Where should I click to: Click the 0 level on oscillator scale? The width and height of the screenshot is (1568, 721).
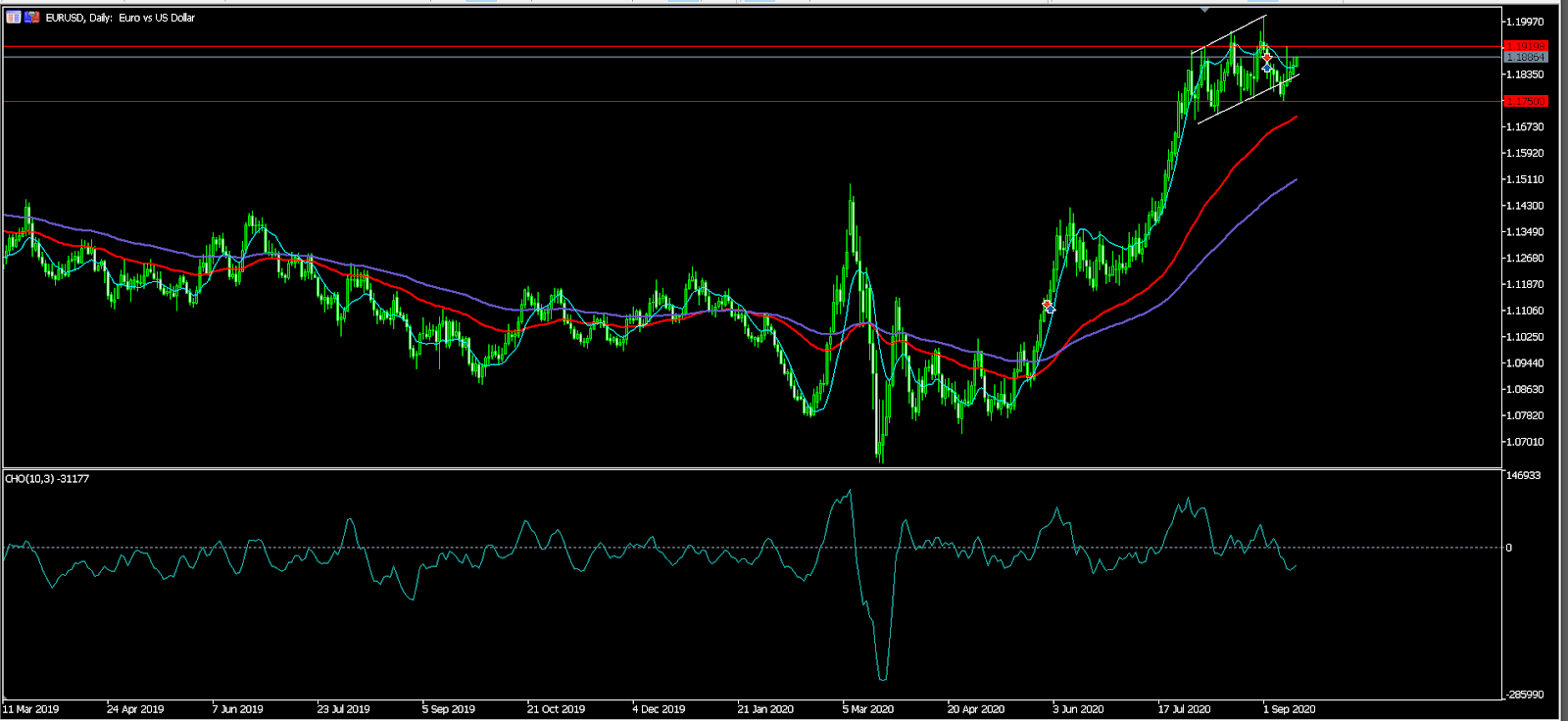click(1509, 548)
